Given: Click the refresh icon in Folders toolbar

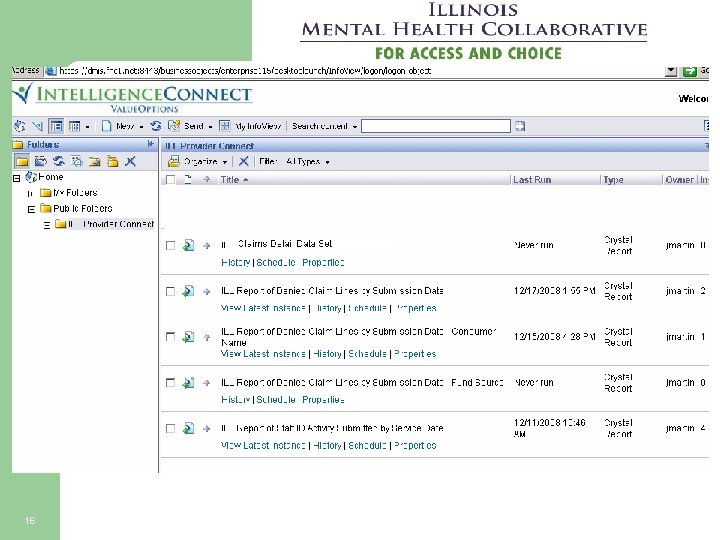Looking at the screenshot, I should point(58,161).
